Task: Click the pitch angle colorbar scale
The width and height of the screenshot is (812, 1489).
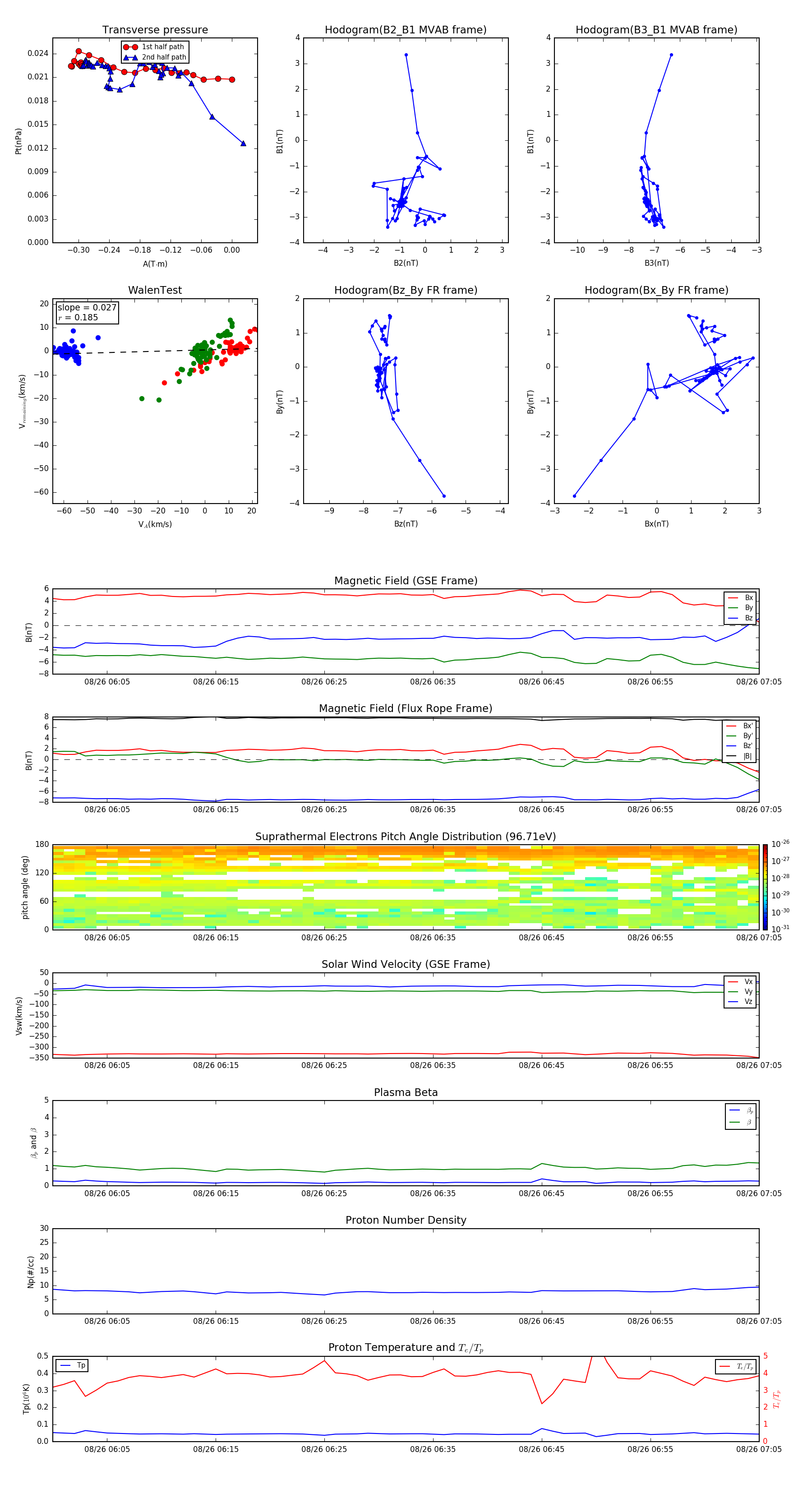Action: click(x=765, y=887)
